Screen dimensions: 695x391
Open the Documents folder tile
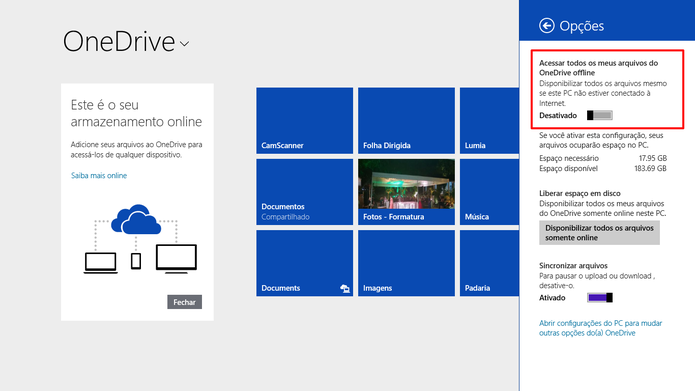click(x=305, y=263)
